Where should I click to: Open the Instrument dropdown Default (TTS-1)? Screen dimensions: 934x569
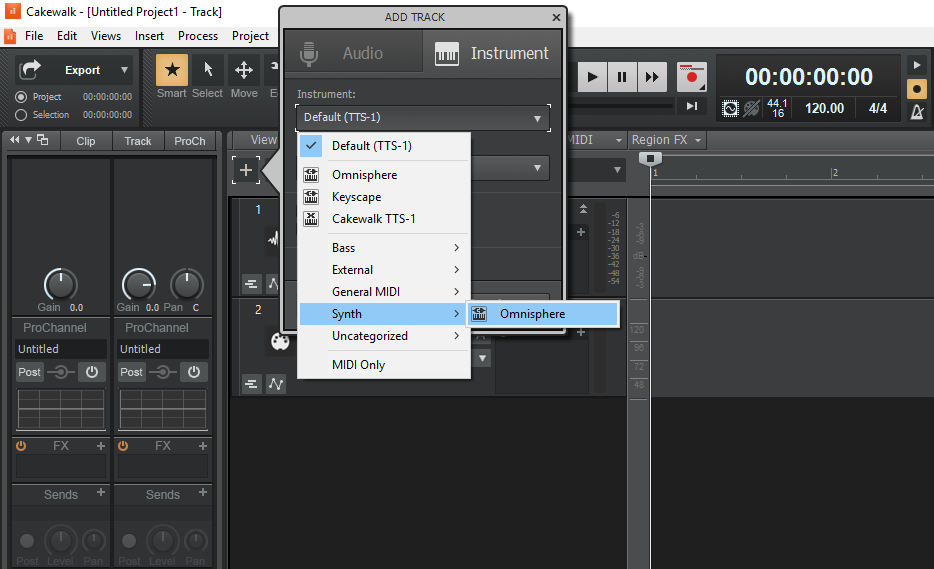[423, 117]
